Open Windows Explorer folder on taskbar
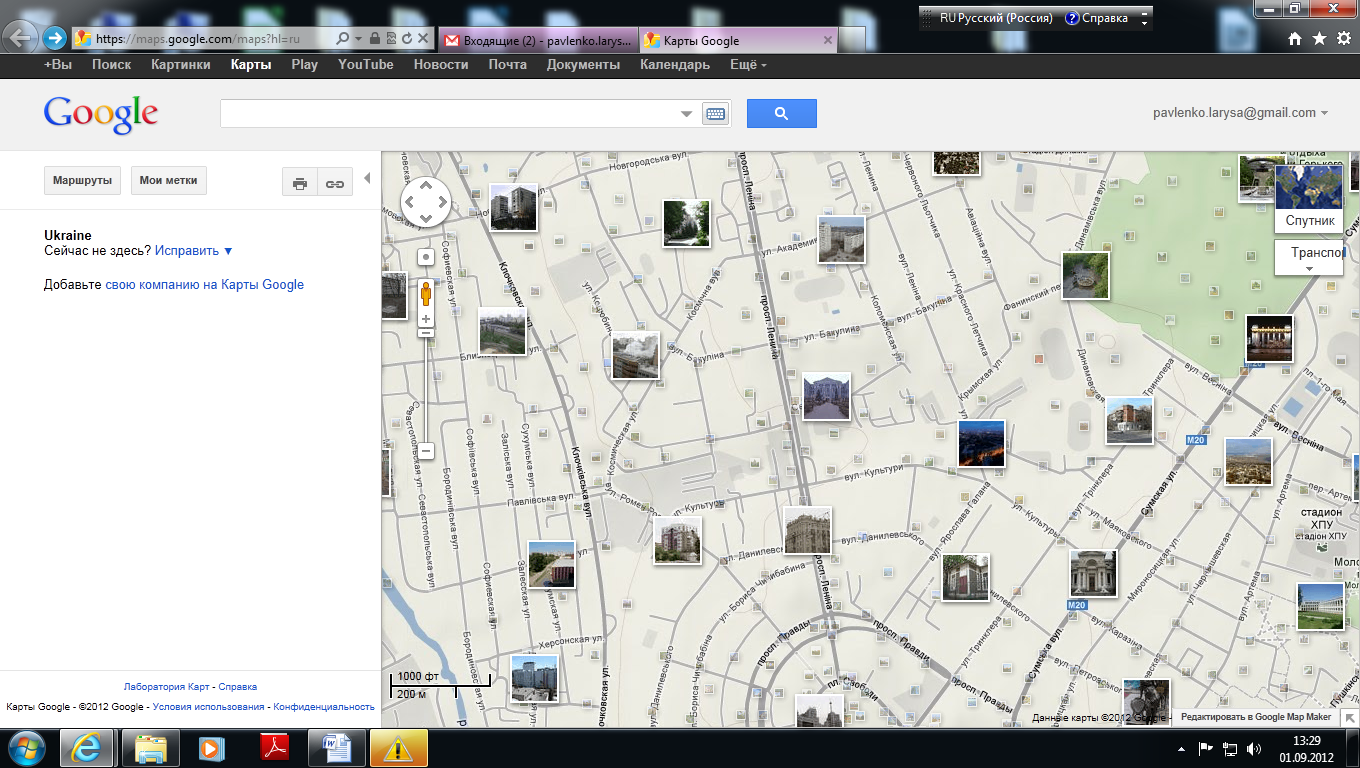Image resolution: width=1360 pixels, height=768 pixels. [x=150, y=747]
